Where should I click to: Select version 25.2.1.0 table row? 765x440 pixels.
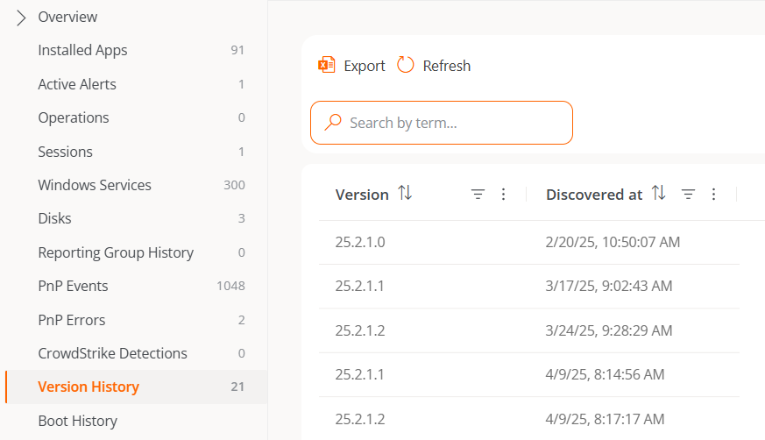pyautogui.click(x=530, y=242)
